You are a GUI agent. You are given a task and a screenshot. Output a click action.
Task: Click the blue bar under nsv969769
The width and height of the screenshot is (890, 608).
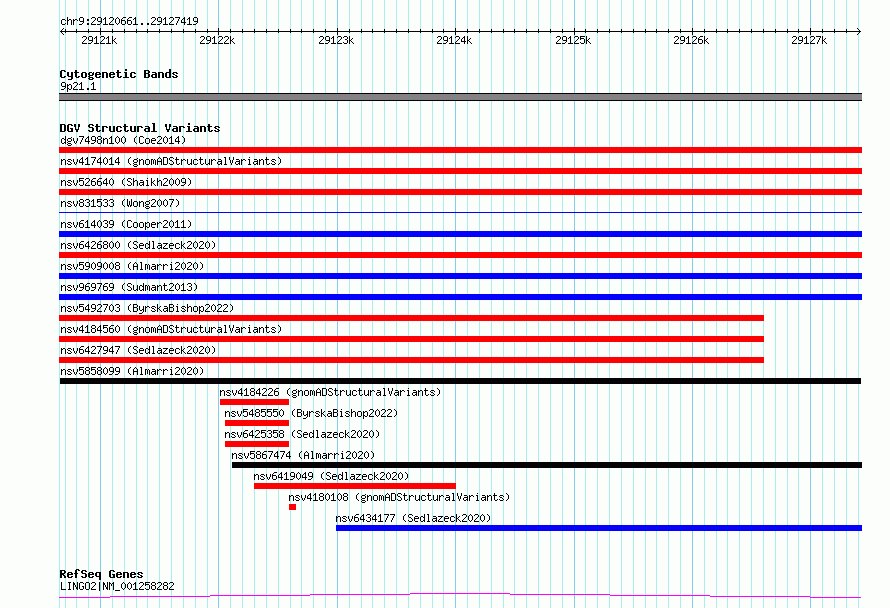click(x=460, y=297)
